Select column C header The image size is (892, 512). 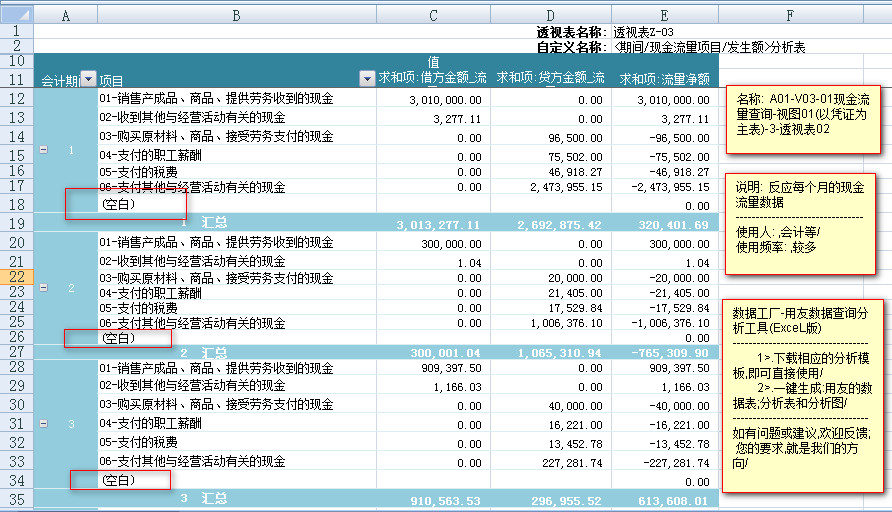[433, 15]
